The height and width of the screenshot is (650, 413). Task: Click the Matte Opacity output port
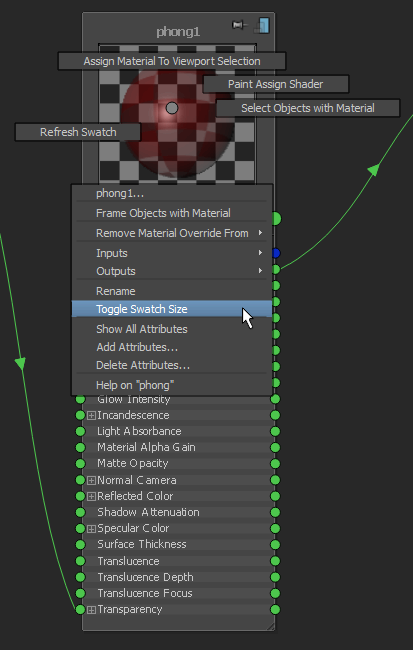pos(275,463)
